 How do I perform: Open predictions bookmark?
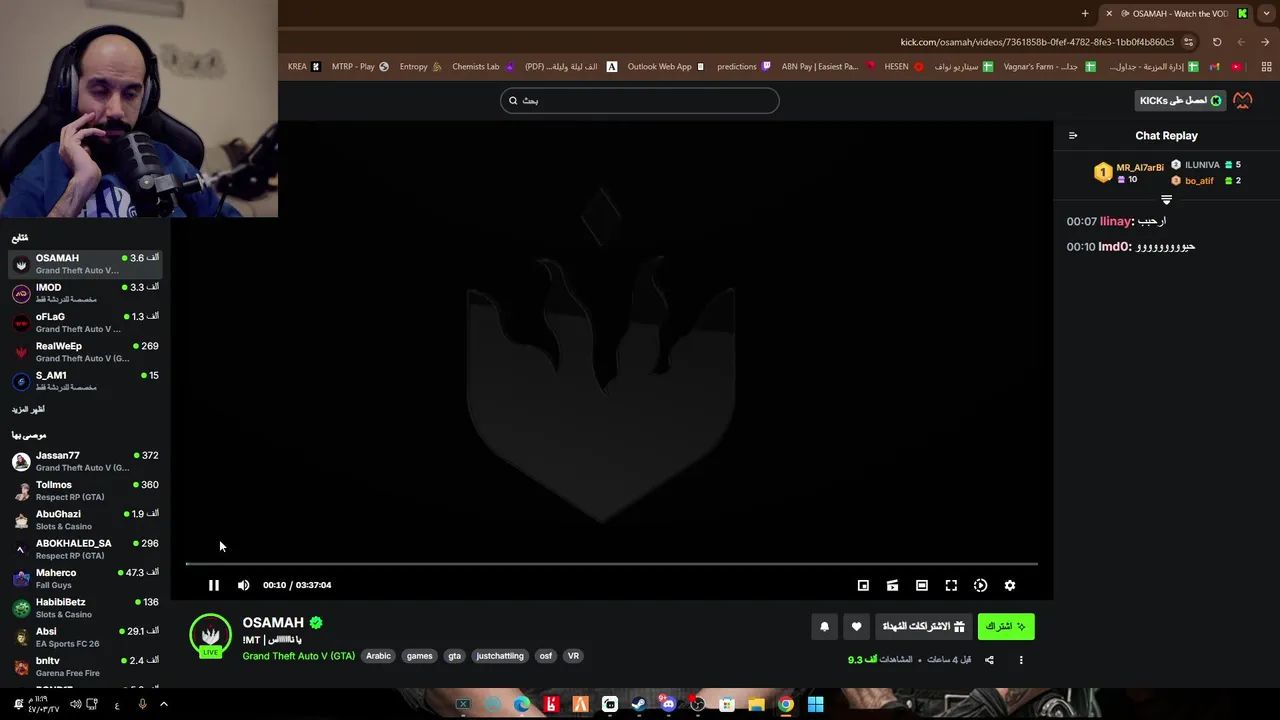point(744,67)
